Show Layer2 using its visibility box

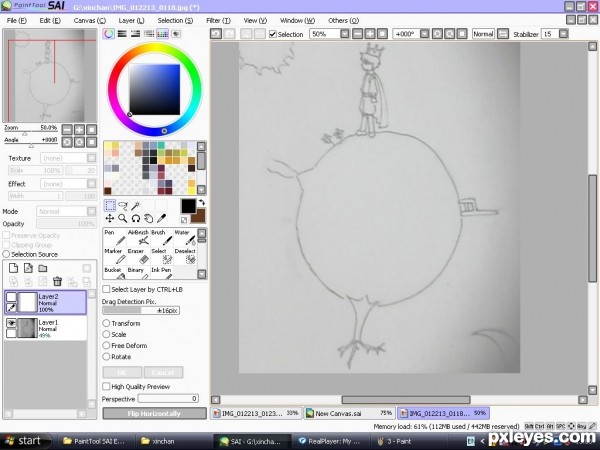pos(11,297)
